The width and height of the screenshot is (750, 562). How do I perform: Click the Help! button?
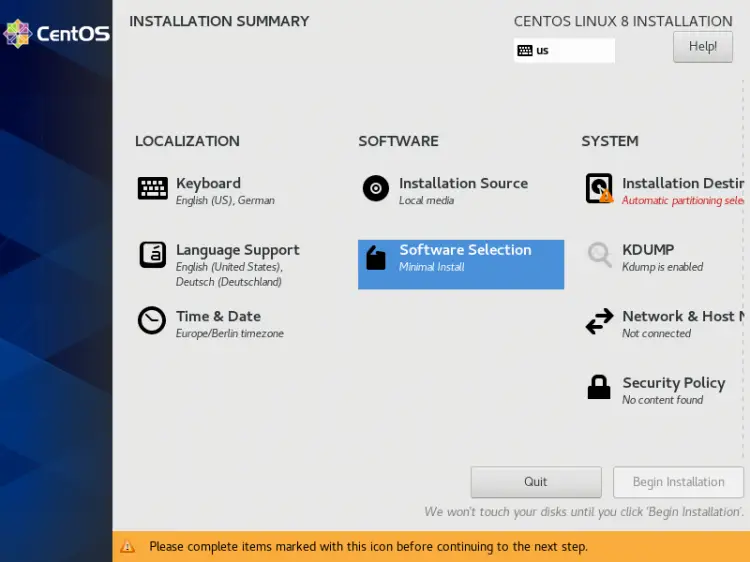703,46
